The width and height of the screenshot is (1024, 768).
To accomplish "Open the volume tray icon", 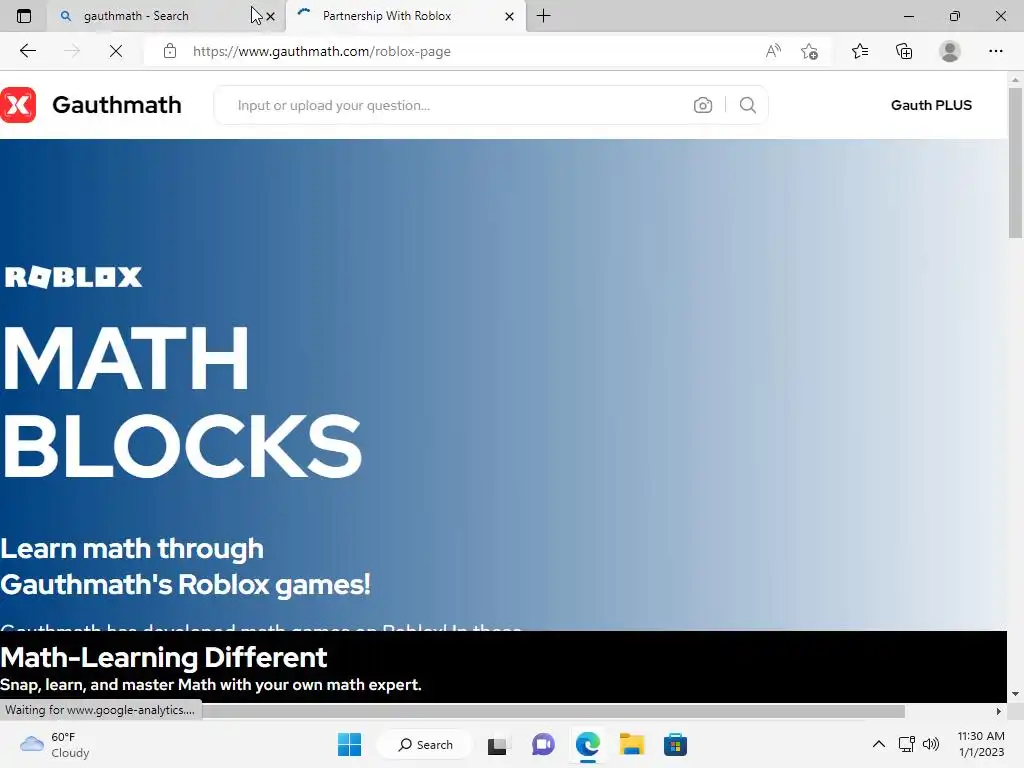I will point(931,744).
